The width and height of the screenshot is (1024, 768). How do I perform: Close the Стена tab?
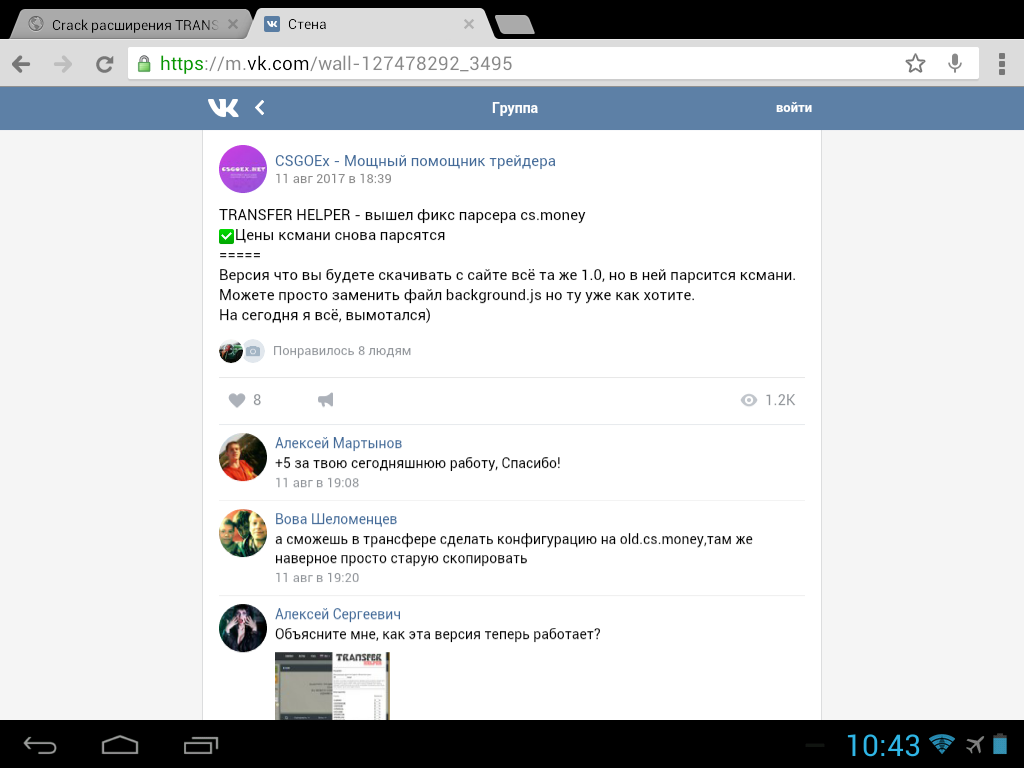pos(468,24)
